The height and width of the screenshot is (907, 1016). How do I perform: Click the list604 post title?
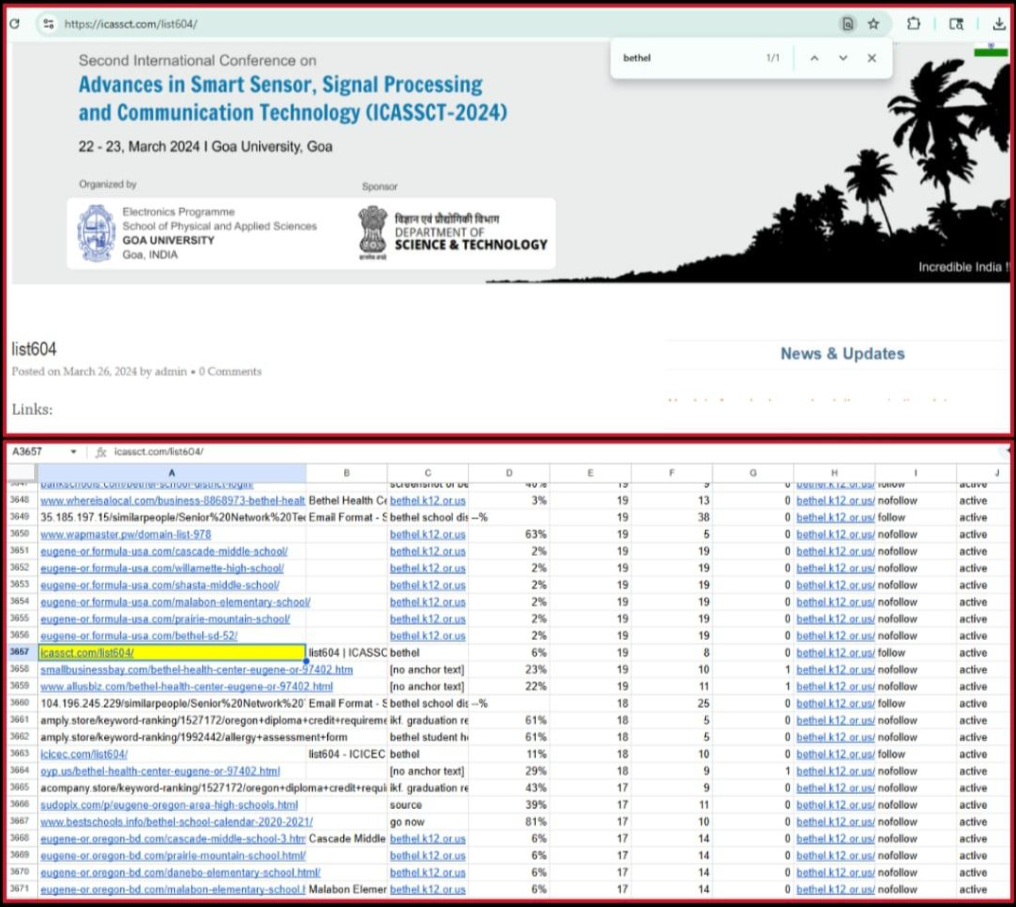[34, 349]
